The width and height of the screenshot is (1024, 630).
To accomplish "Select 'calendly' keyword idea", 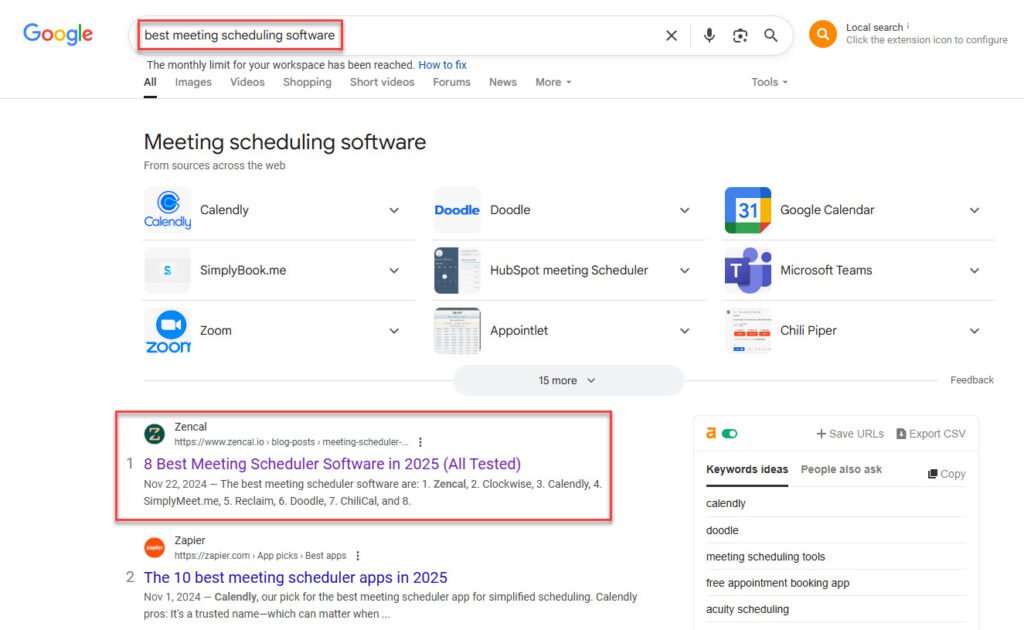I will point(726,503).
